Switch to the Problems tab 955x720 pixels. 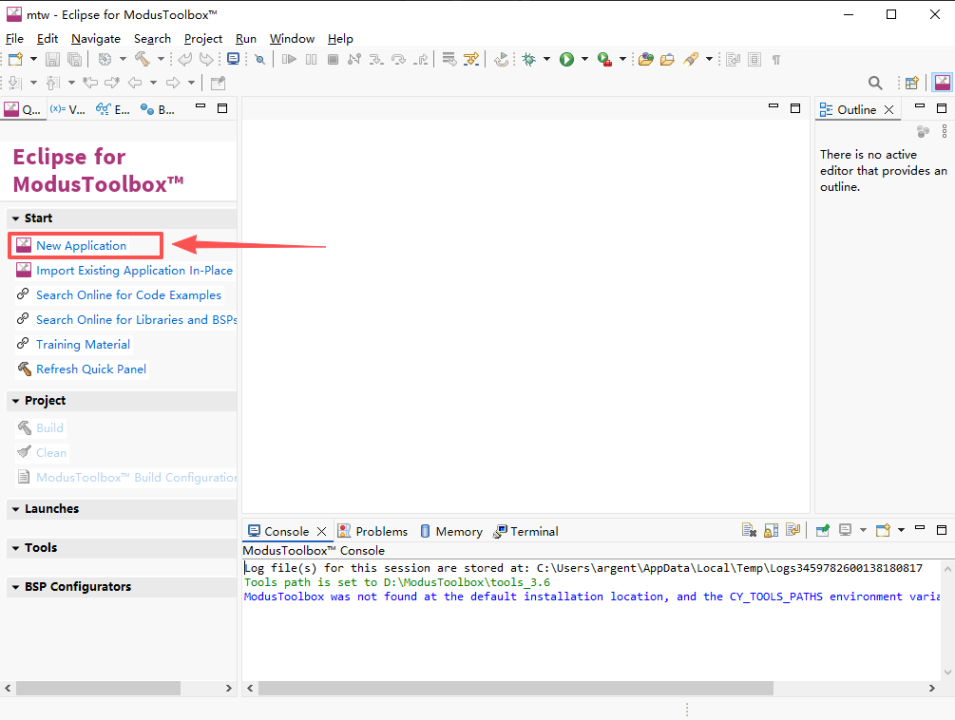click(373, 531)
